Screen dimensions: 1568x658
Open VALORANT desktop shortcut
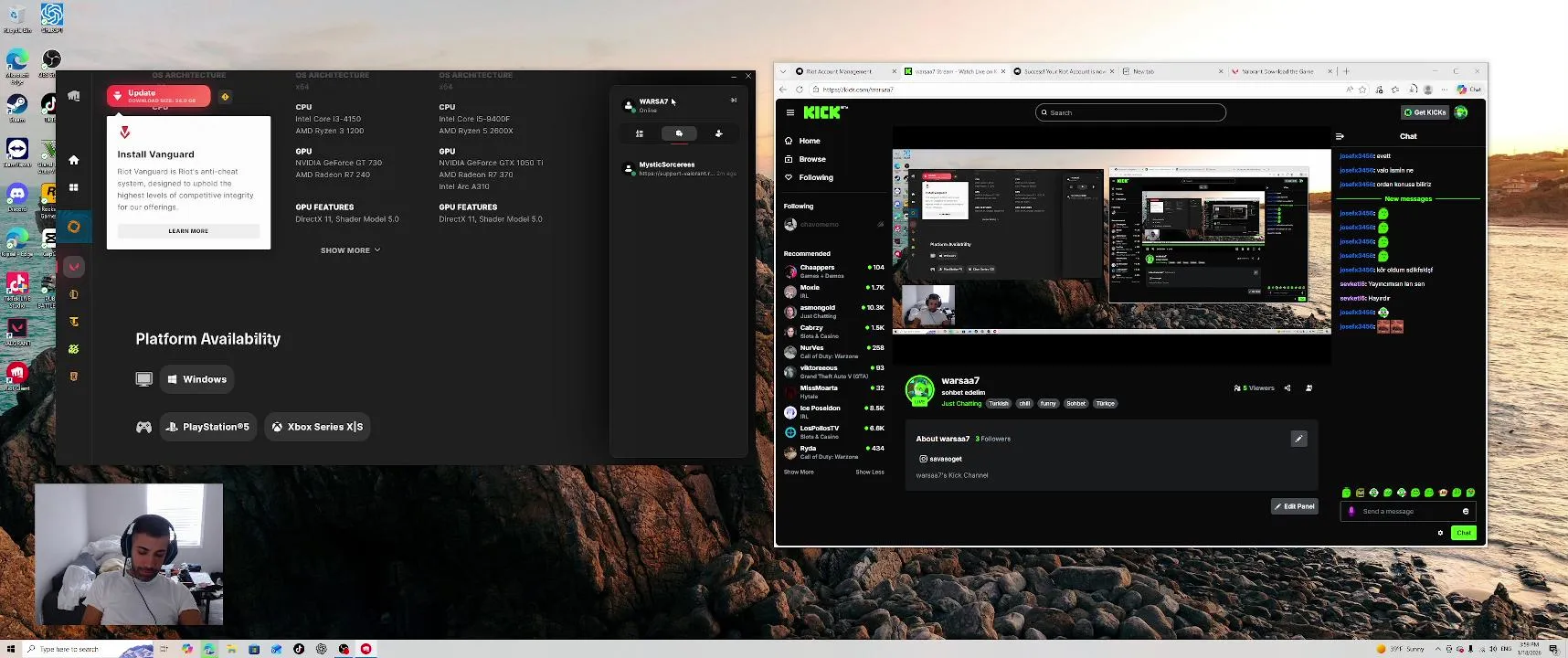[x=17, y=331]
